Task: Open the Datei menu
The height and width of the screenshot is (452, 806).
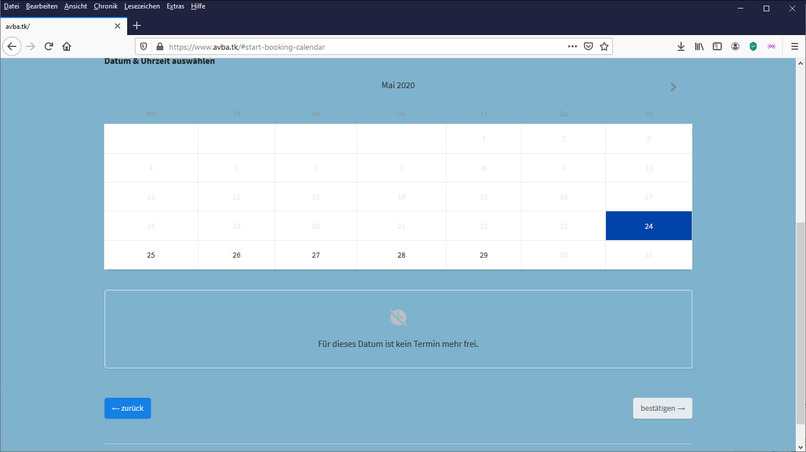Action: pyautogui.click(x=11, y=6)
